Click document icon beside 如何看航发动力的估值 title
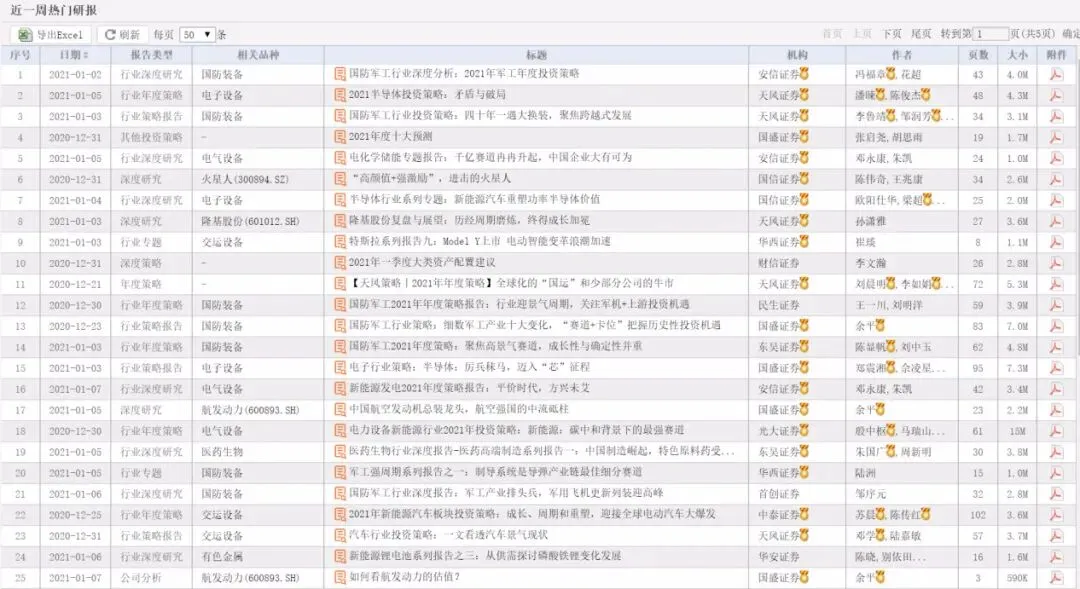This screenshot has height=589, width=1080. [x=340, y=577]
